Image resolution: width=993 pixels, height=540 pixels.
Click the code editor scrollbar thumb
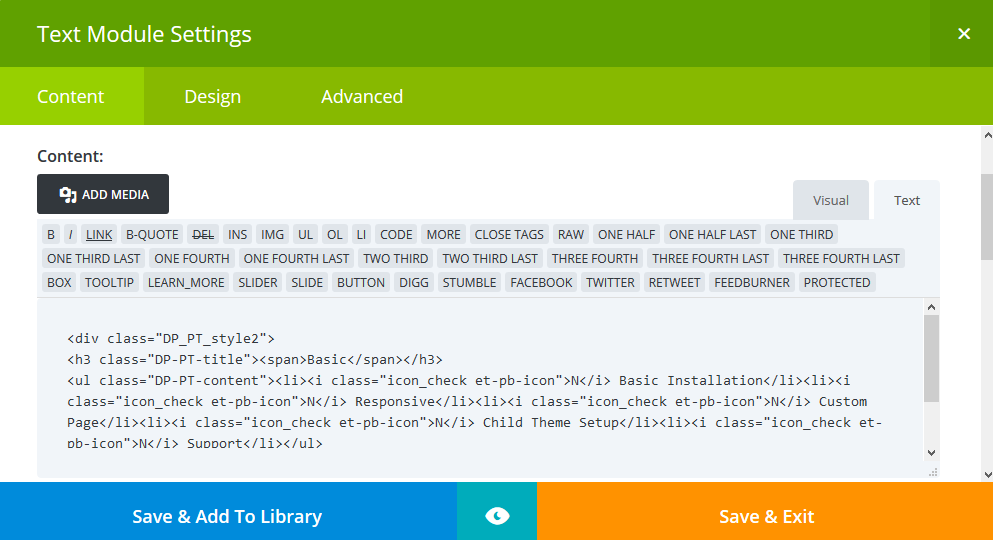pos(931,358)
